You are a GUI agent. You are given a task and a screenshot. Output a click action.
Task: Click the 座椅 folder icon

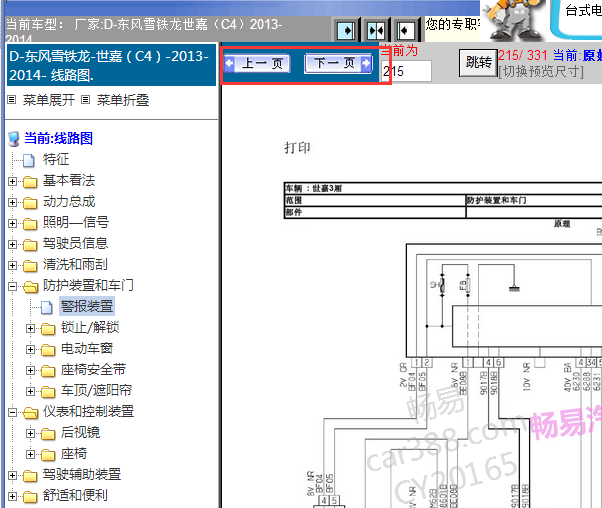tap(48, 455)
